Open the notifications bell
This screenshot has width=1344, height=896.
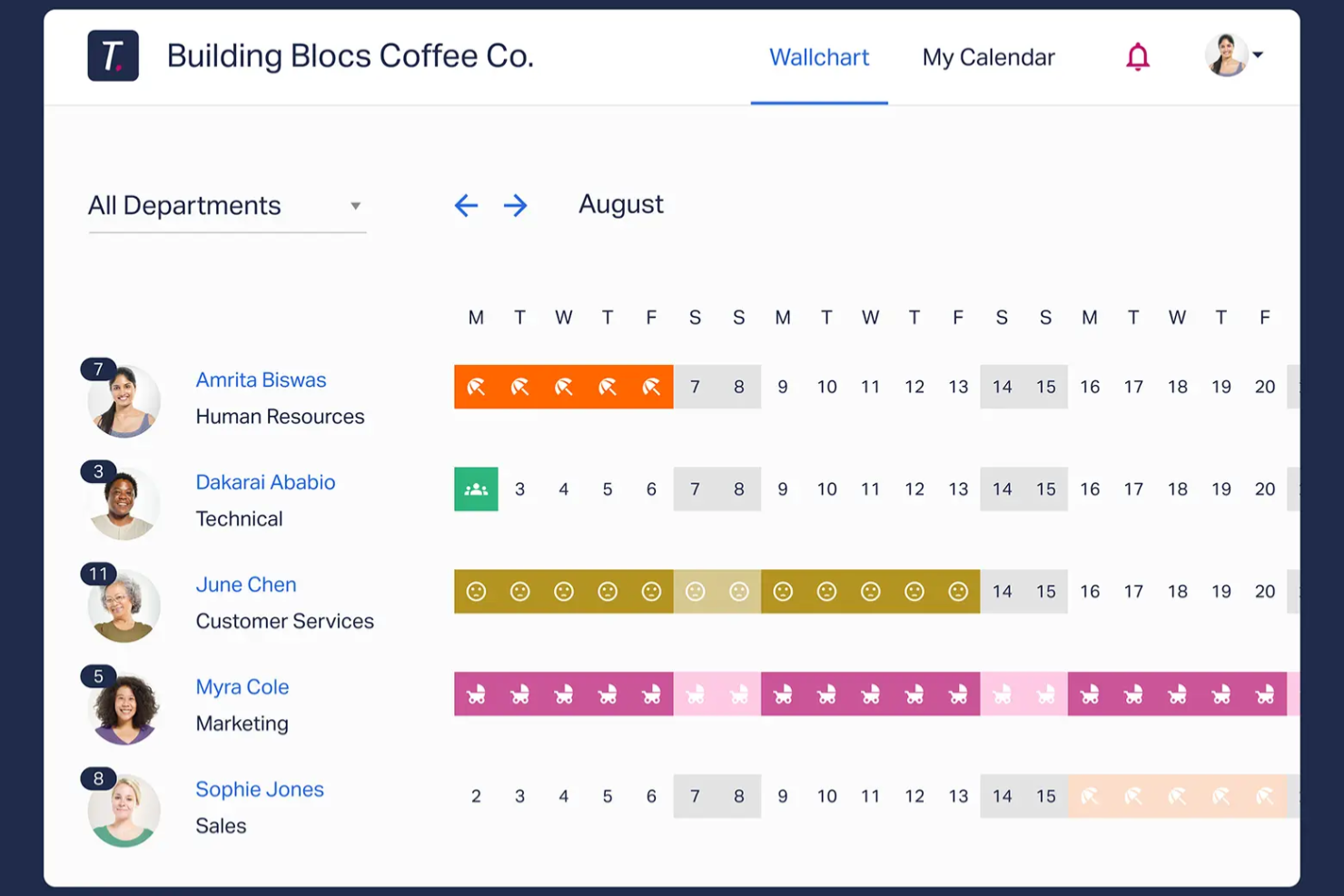1136,56
